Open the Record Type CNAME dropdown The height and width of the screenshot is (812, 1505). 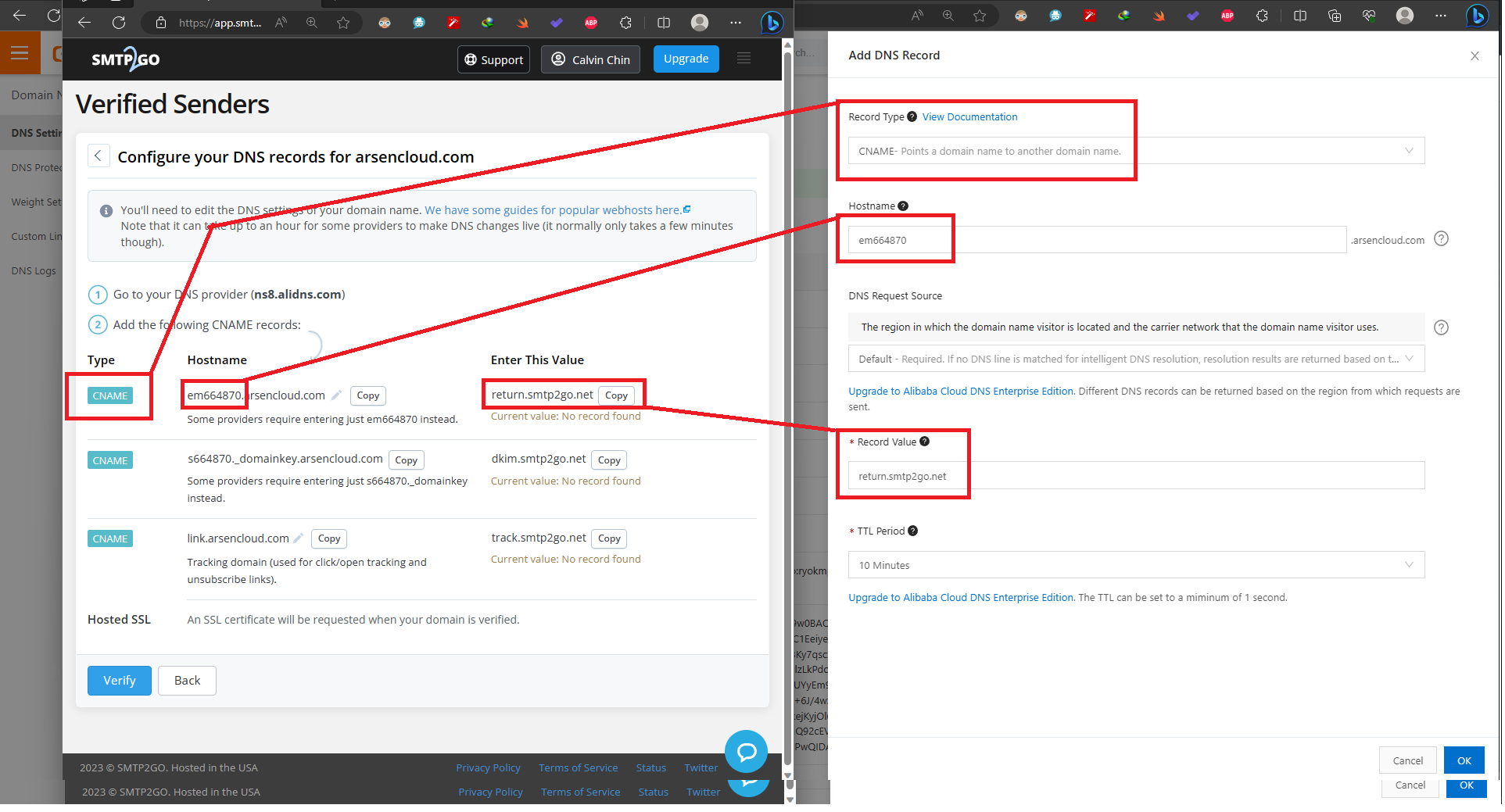(1136, 151)
